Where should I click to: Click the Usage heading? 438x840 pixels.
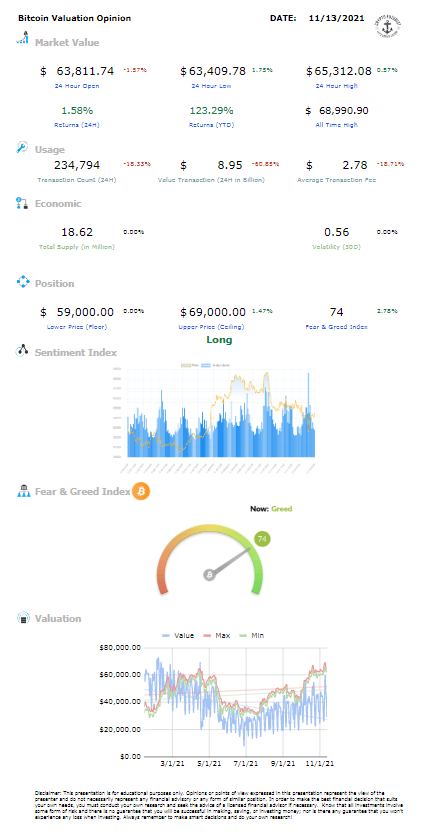[x=50, y=149]
